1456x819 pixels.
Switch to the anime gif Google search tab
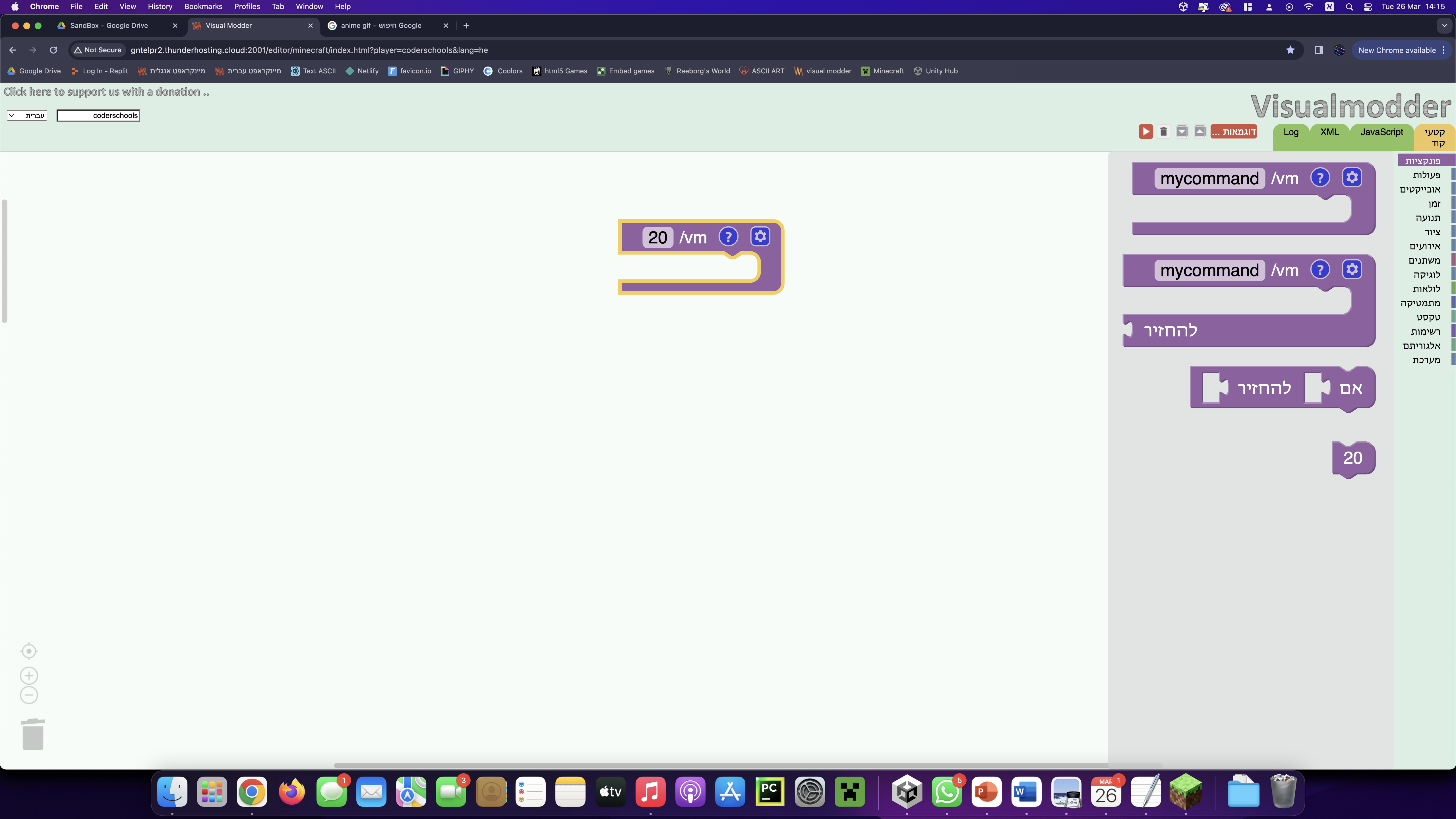click(389, 25)
